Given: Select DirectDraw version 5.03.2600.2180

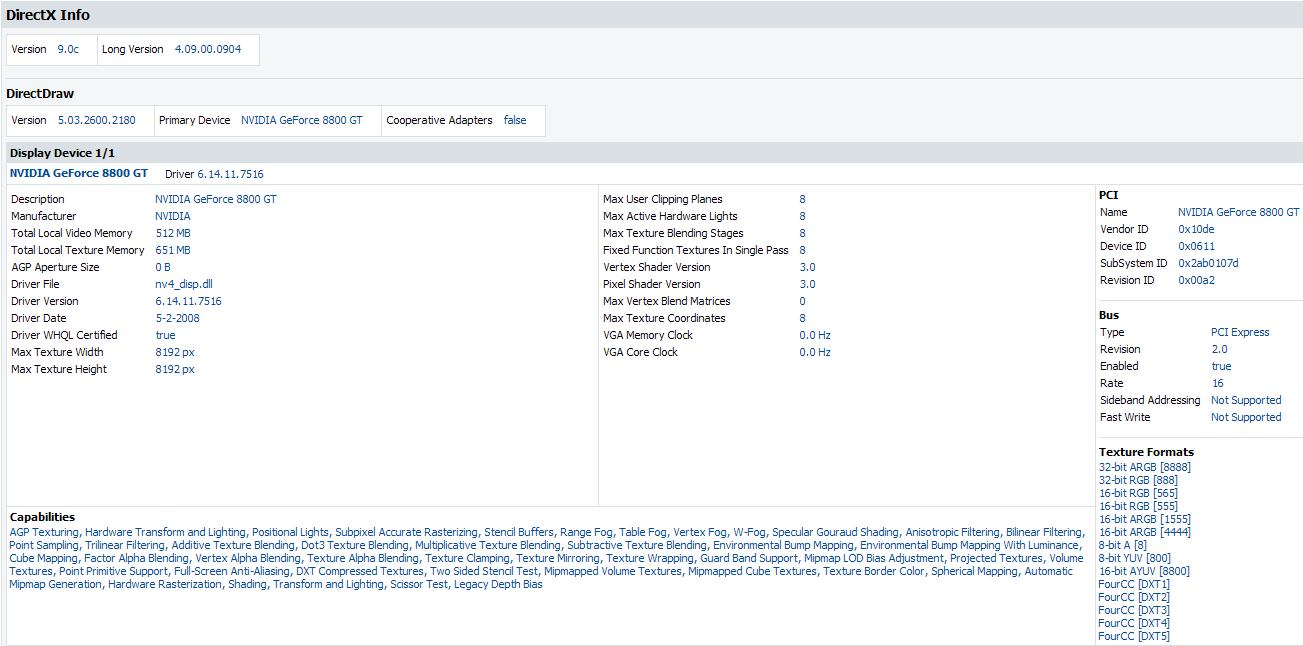Looking at the screenshot, I should (x=97, y=120).
